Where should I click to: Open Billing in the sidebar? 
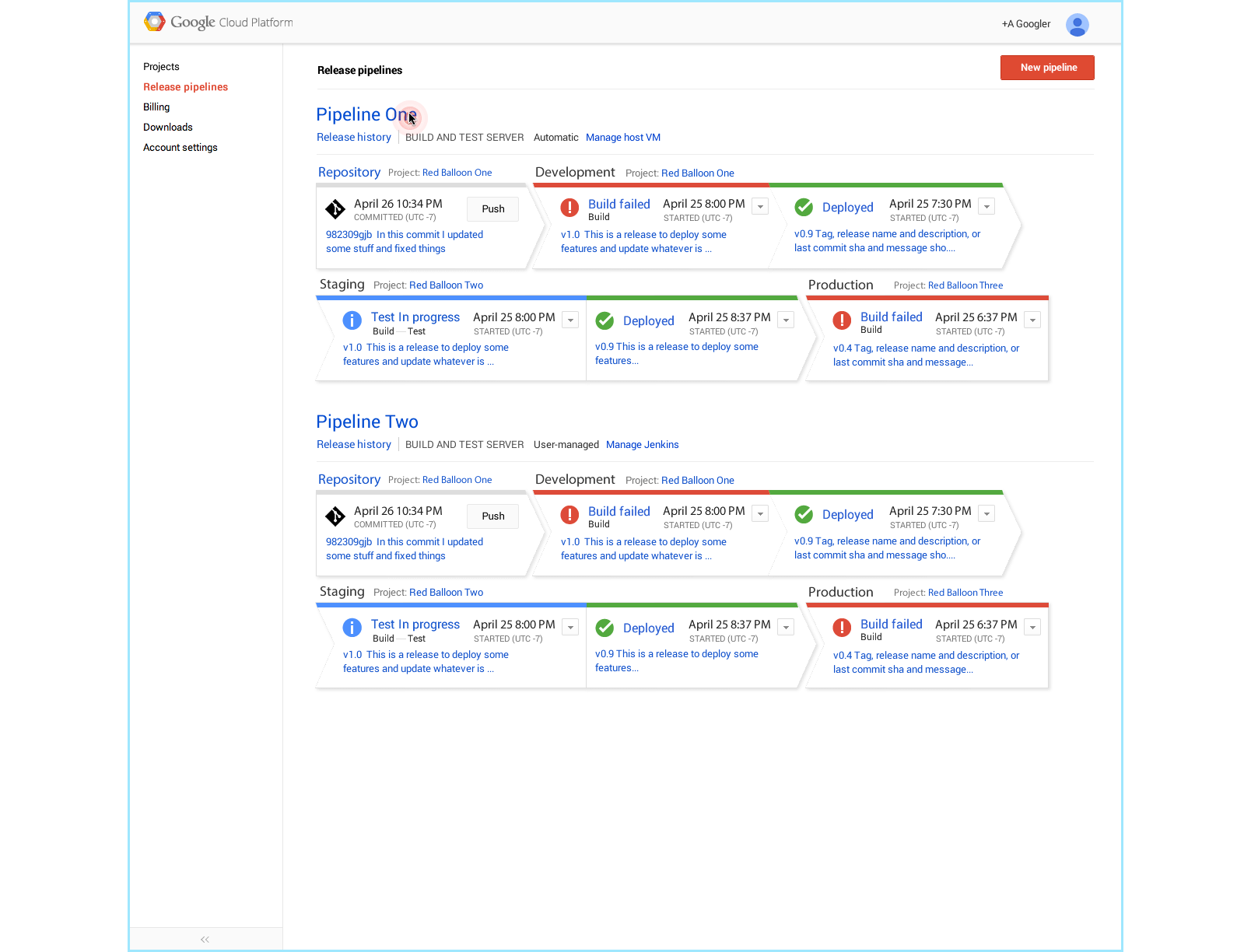click(156, 107)
